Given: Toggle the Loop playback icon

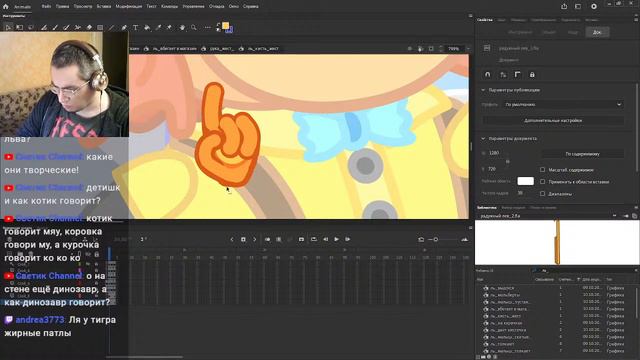Looking at the screenshot, I should pyautogui.click(x=314, y=239).
